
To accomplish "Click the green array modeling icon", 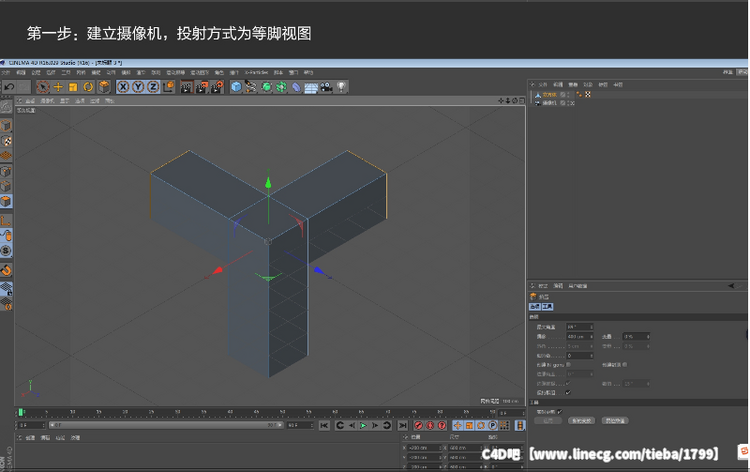I will click(x=281, y=87).
